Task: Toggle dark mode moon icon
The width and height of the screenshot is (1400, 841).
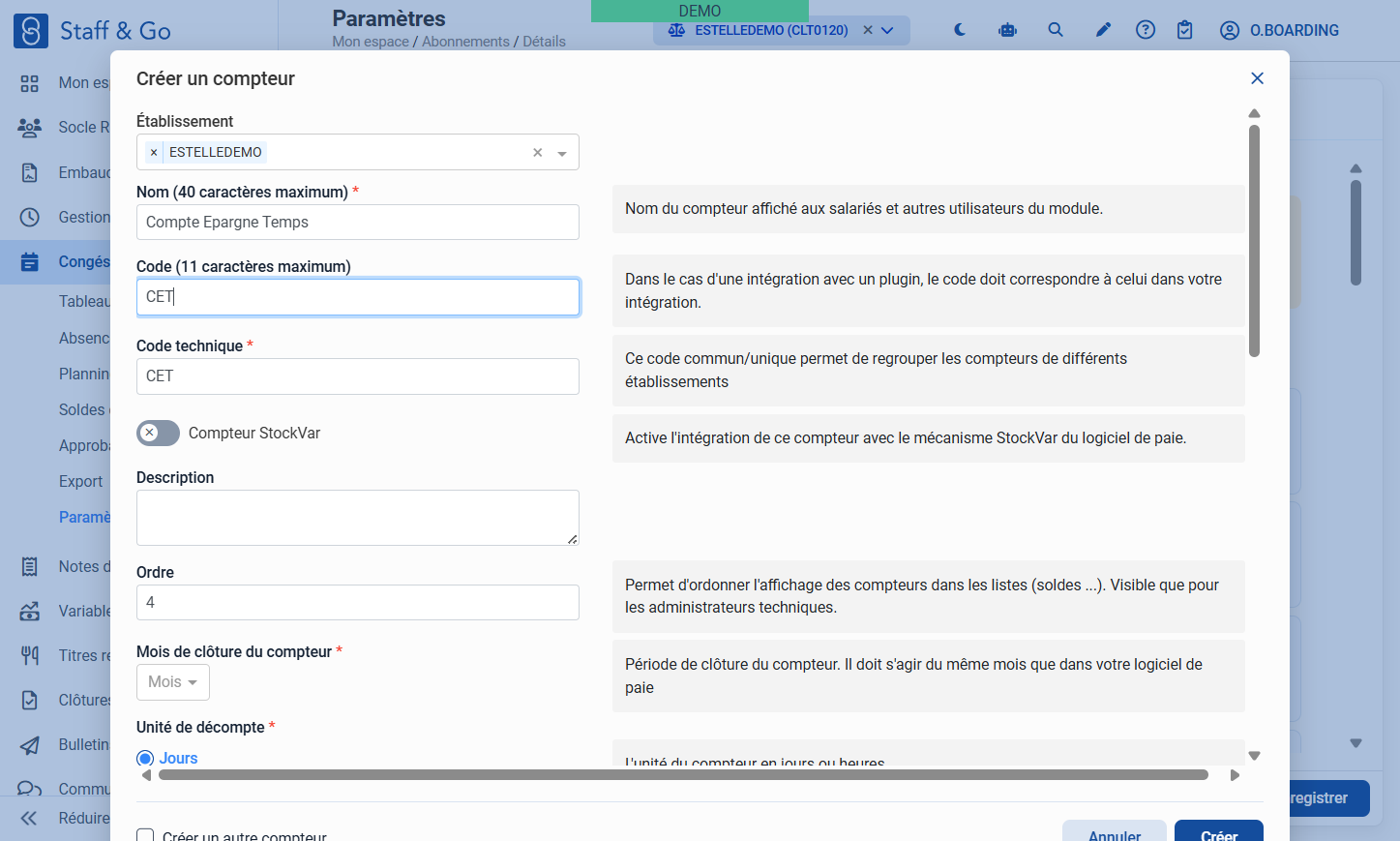Action: (x=960, y=30)
